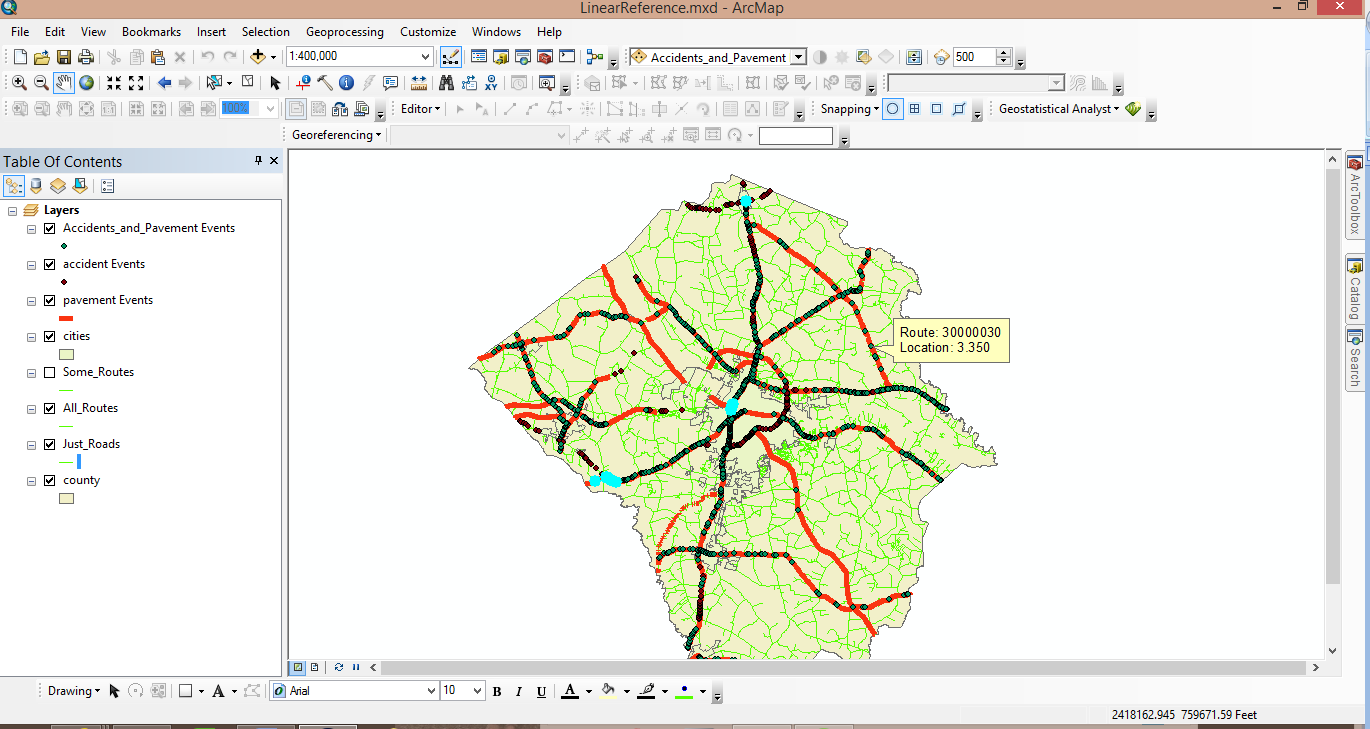
Task: Click the Find binoculars icon
Action: 446,83
